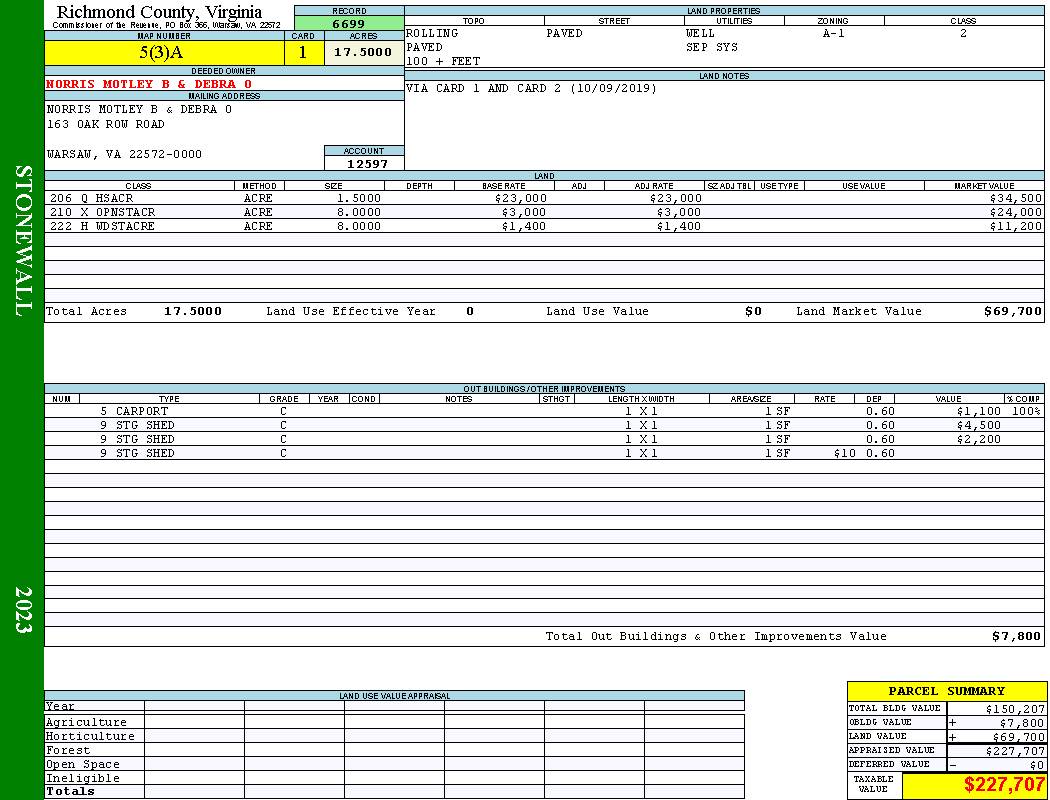Select mailing address line 163 OAK ROW ROAD
Viewport: 1050px width, 800px height.
point(105,125)
